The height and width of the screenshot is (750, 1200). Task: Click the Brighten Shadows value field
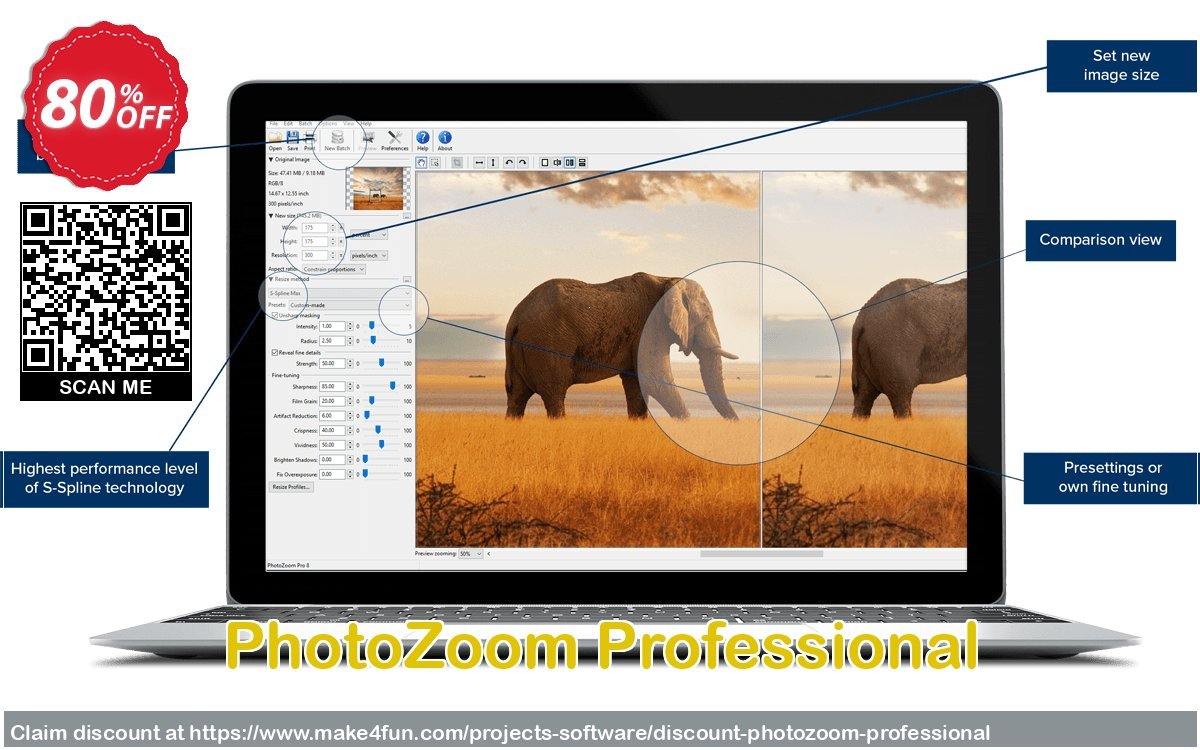point(332,459)
